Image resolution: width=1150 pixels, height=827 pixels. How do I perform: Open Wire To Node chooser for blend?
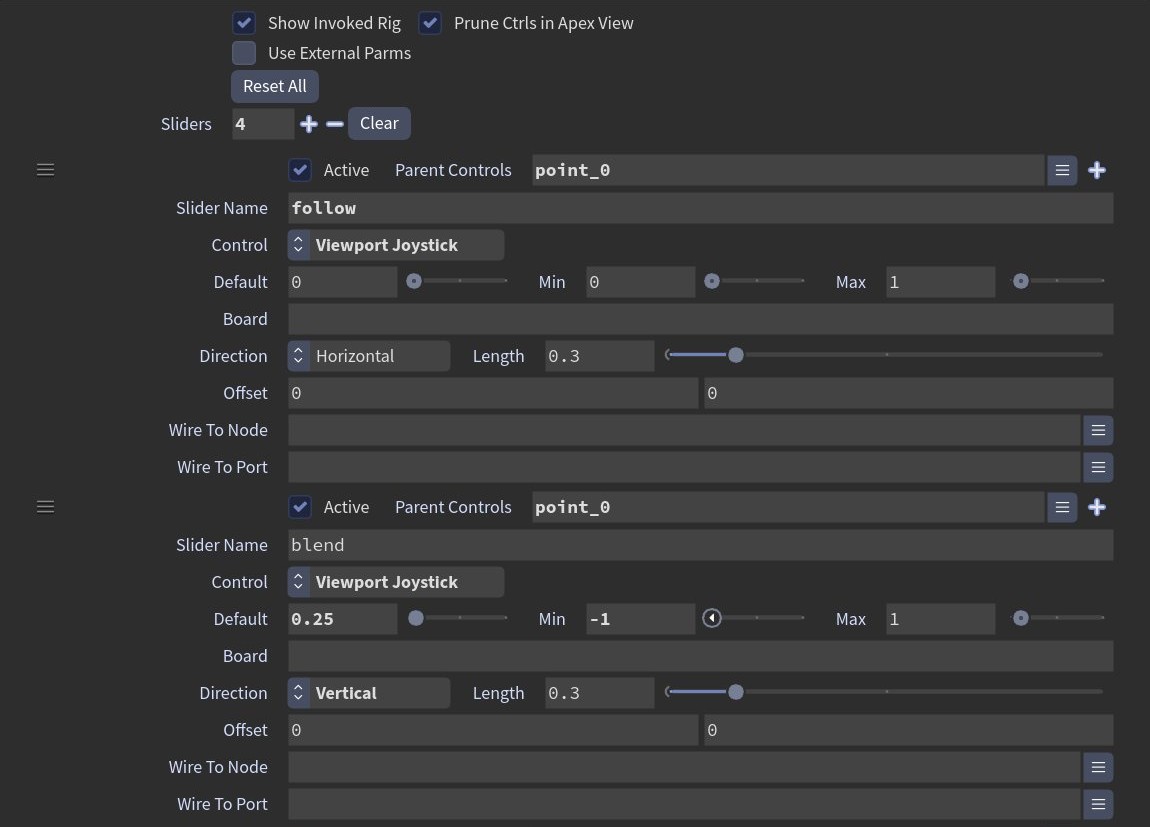click(x=1098, y=767)
